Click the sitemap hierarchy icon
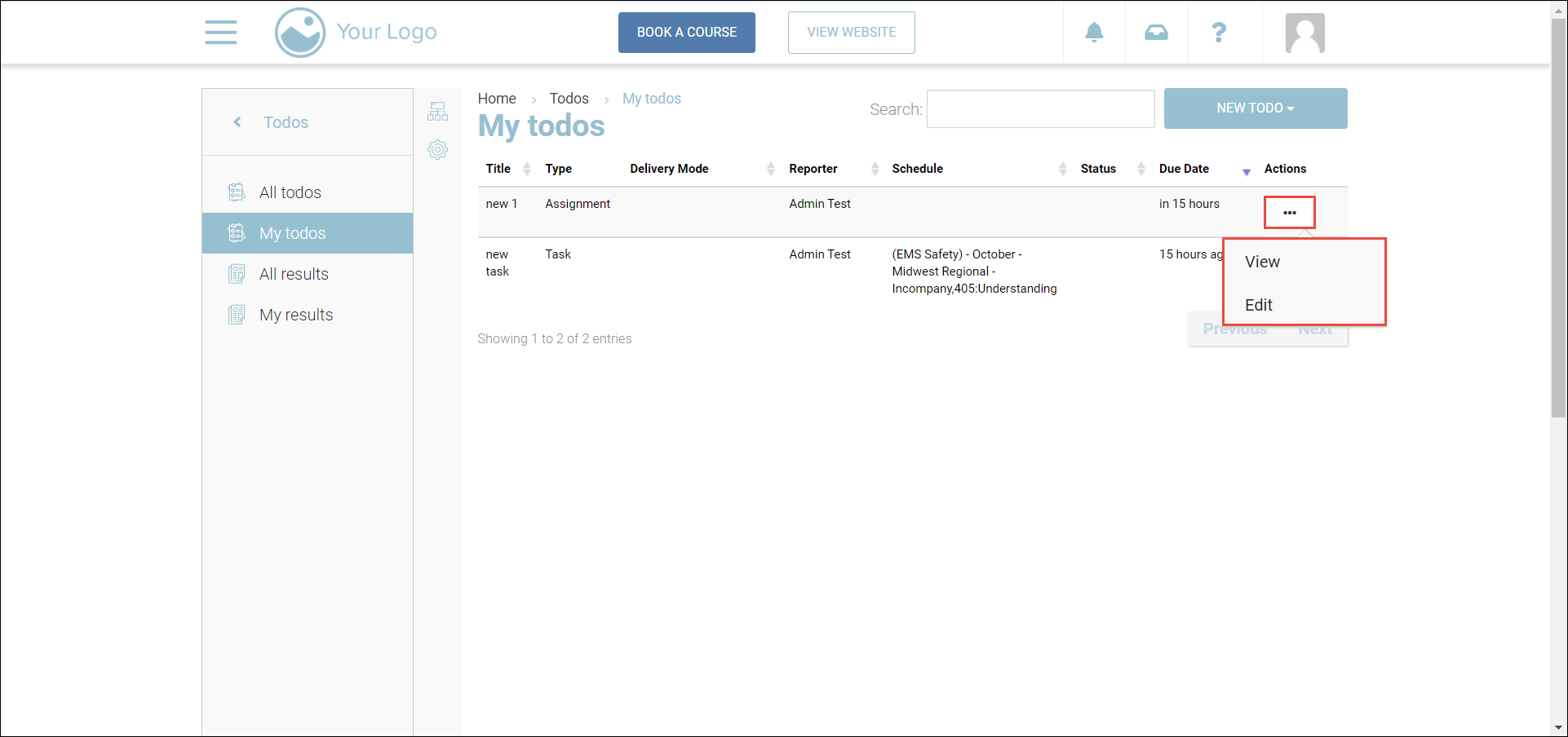The image size is (1568, 737). coord(438,112)
